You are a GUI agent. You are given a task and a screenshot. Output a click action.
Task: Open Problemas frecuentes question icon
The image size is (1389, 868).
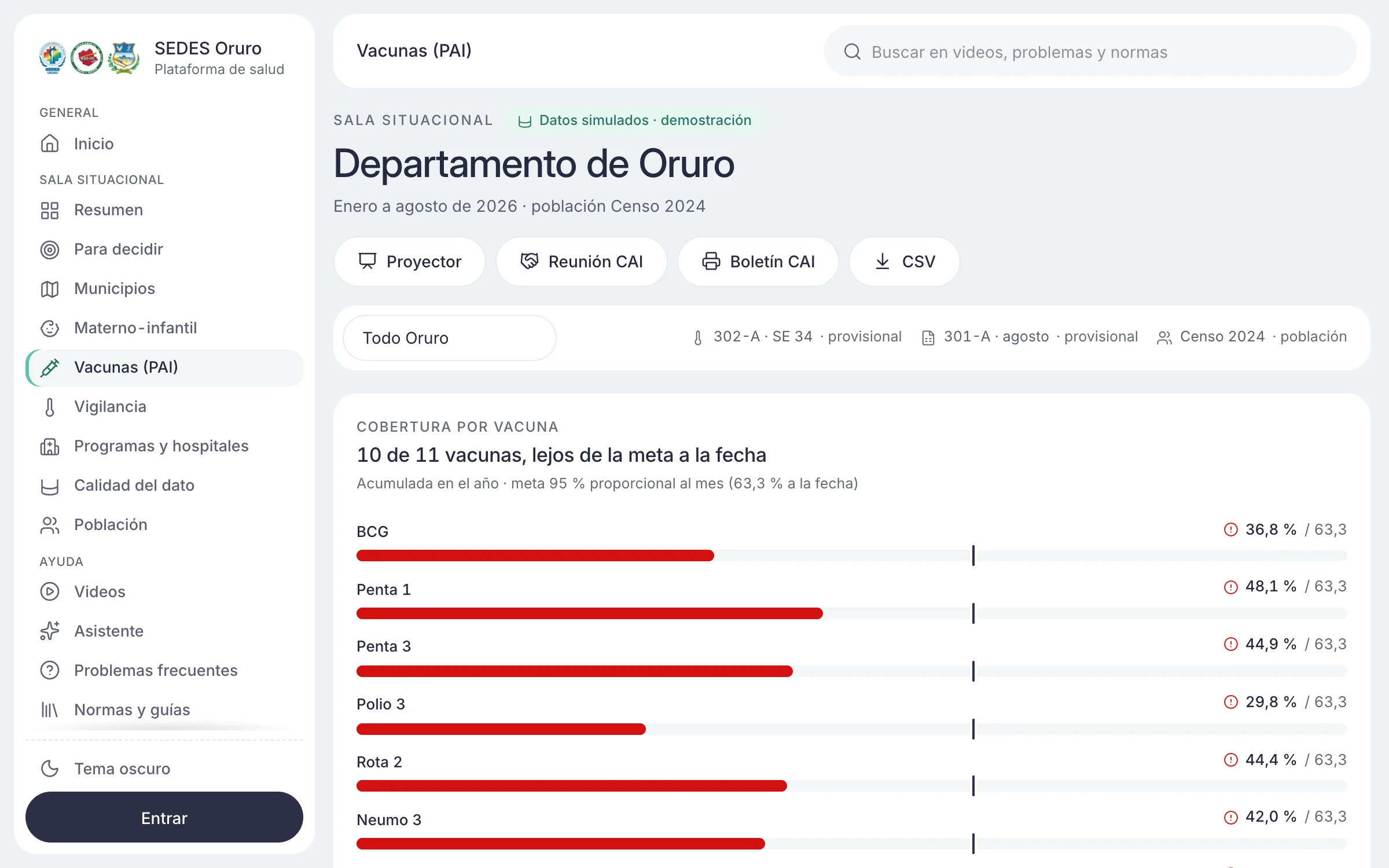tap(50, 670)
